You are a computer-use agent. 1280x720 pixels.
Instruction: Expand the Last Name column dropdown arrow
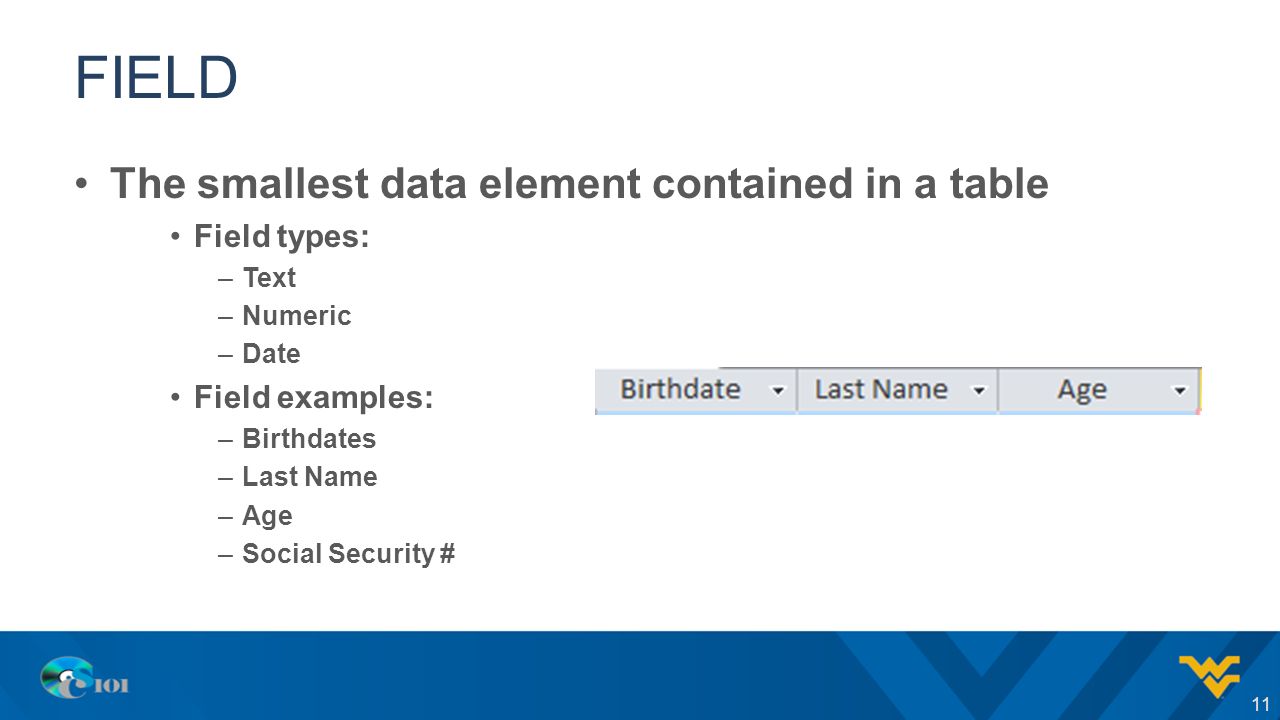point(979,391)
